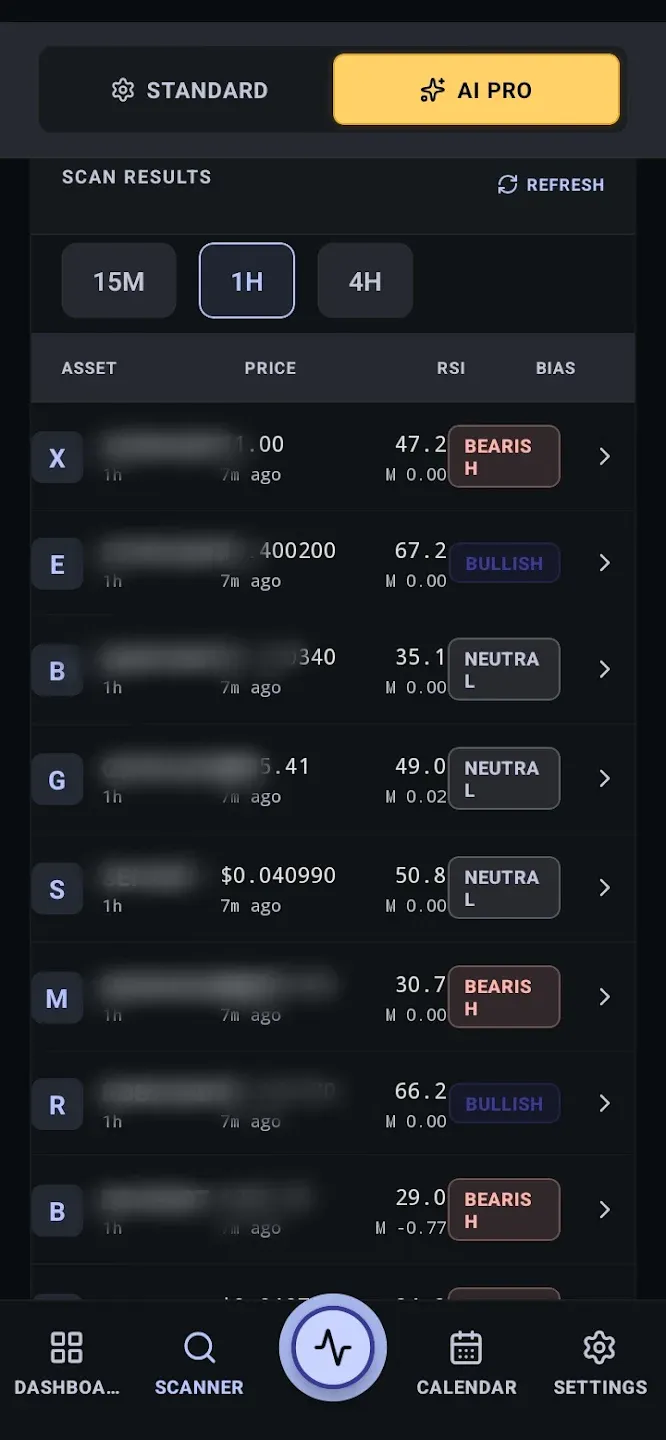Open the Dashboard grid icon
Image resolution: width=666 pixels, height=1440 pixels.
[x=66, y=1347]
